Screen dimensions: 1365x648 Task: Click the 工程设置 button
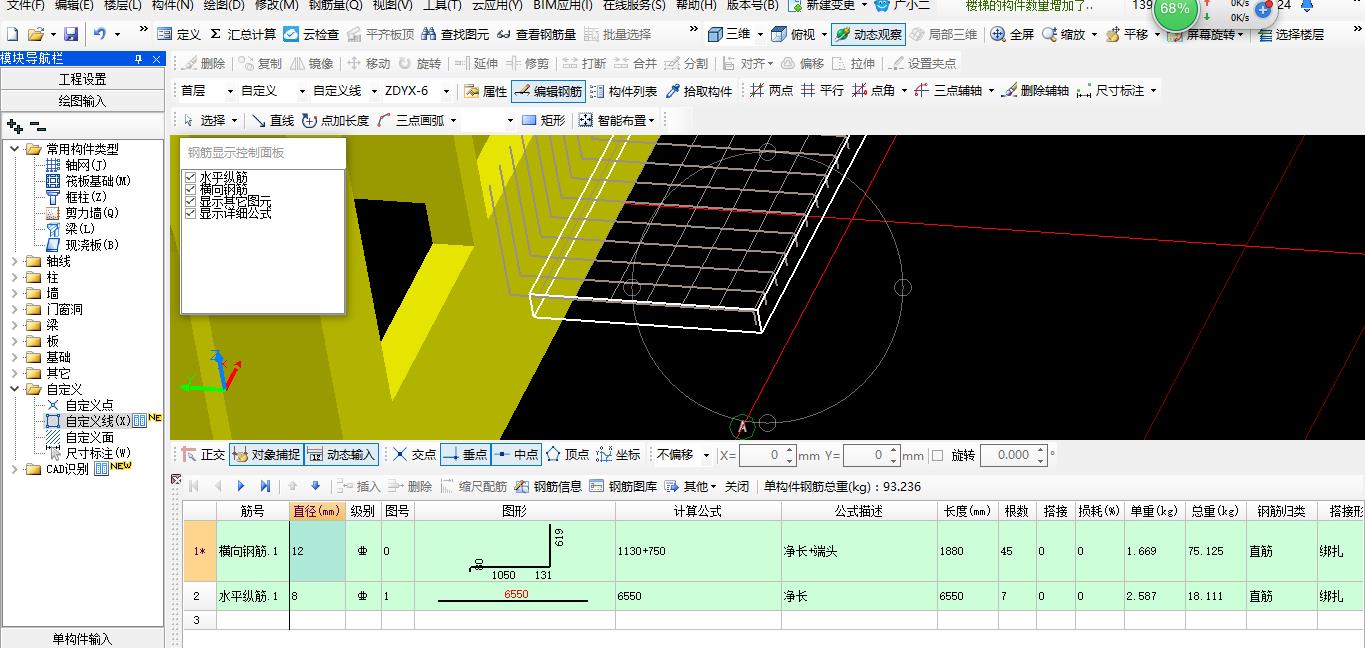click(82, 79)
